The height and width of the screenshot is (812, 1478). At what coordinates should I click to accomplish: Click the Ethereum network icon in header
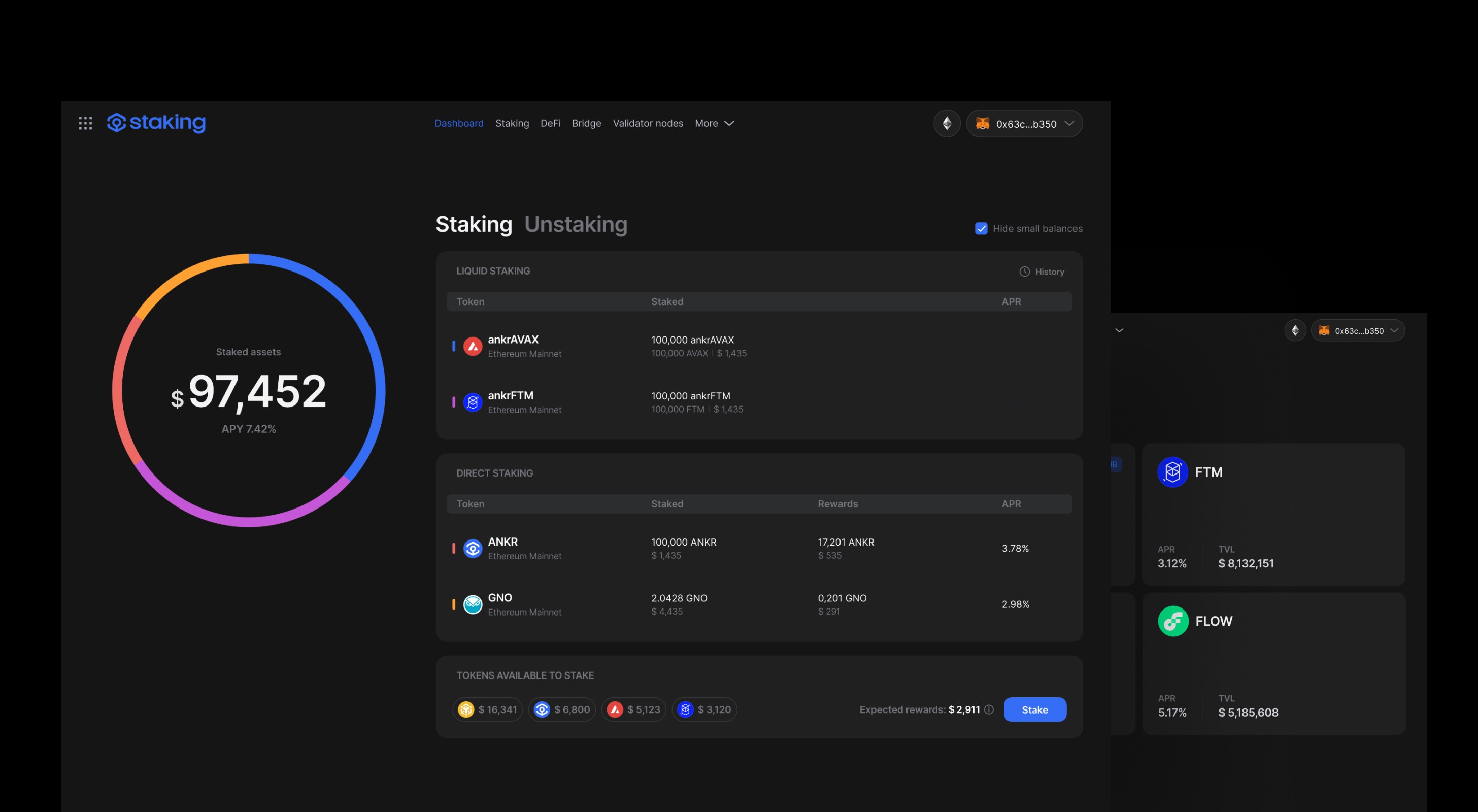947,123
